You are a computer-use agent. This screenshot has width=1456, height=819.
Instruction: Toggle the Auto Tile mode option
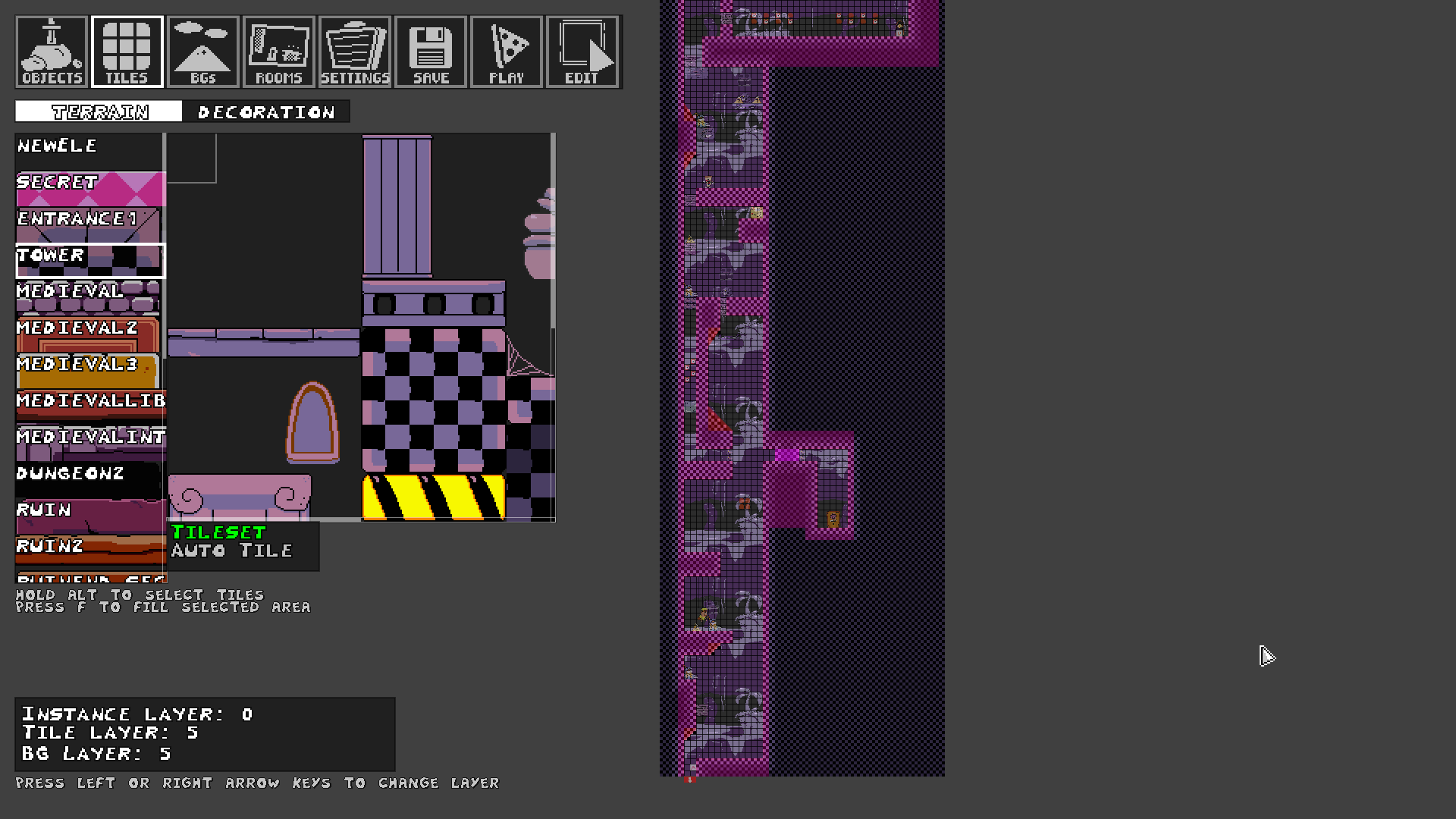231,551
